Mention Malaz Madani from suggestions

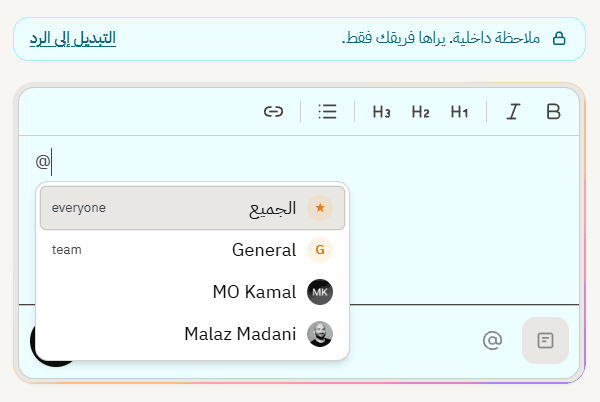(192, 334)
